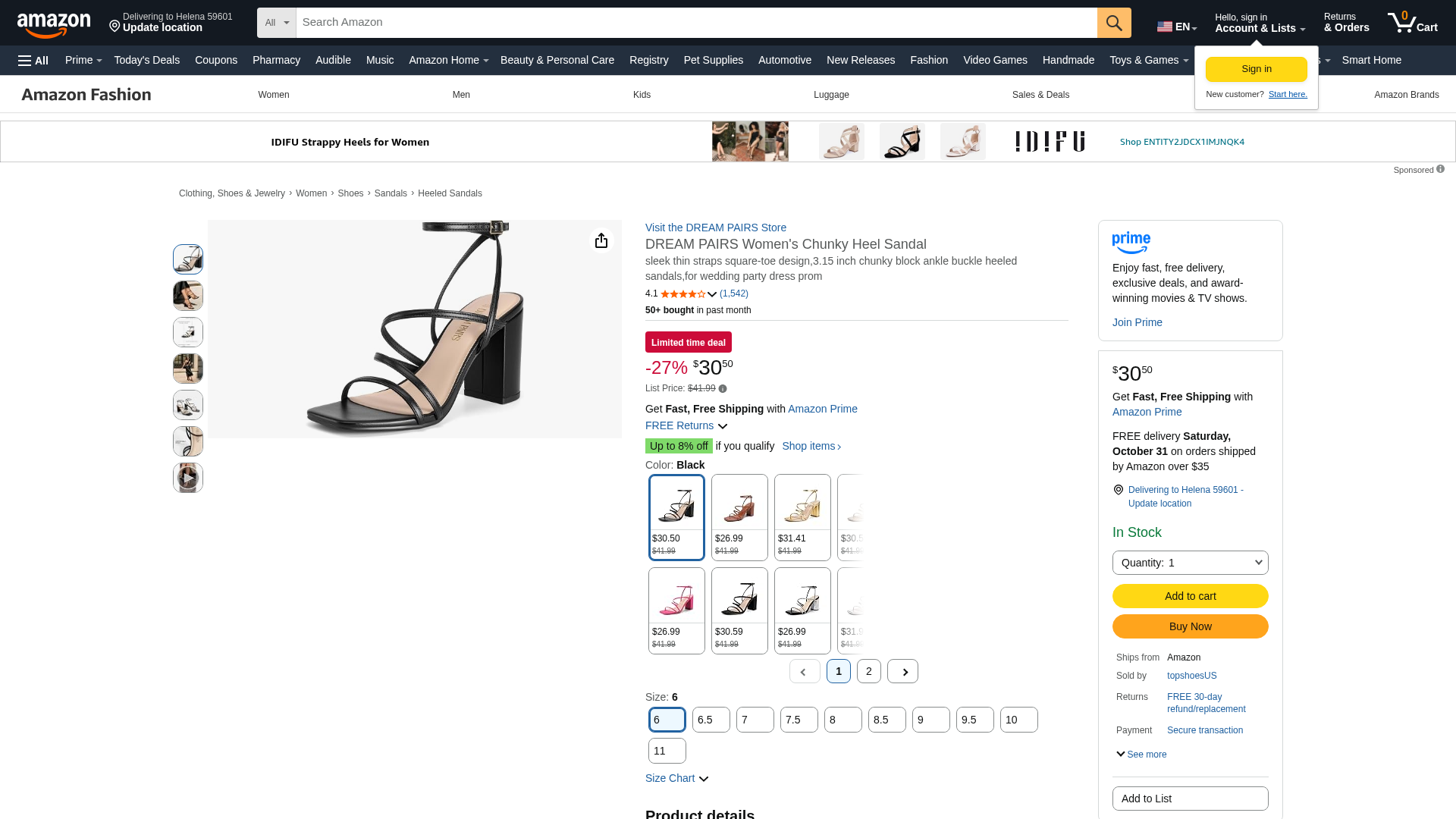The width and height of the screenshot is (1456, 819).
Task: Visit the DREAM PAIRS Store link
Action: 715,227
